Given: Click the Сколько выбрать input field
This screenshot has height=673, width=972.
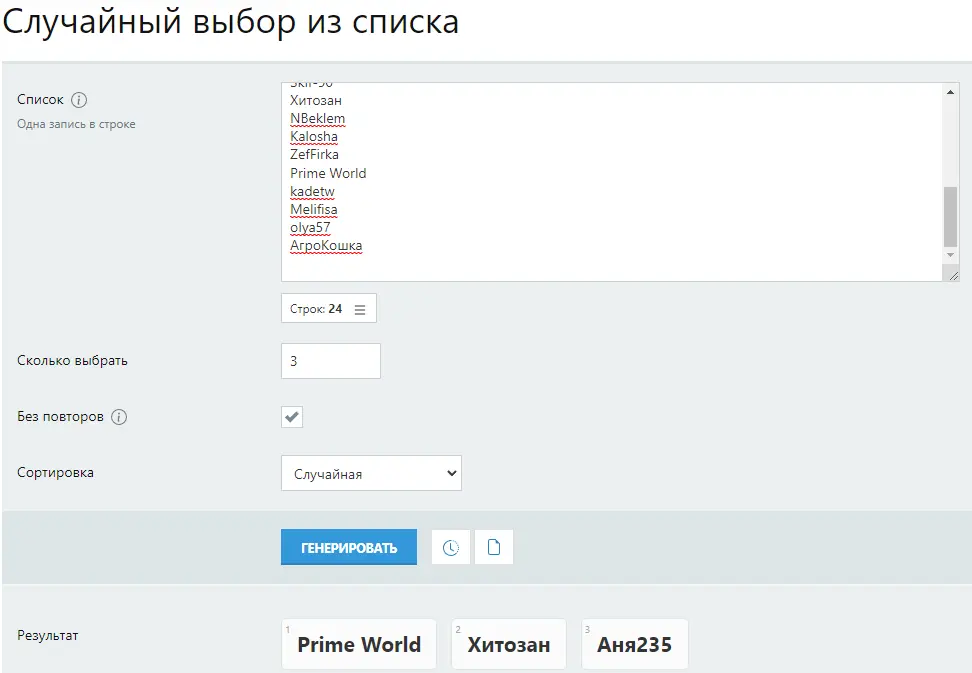Looking at the screenshot, I should pyautogui.click(x=331, y=361).
